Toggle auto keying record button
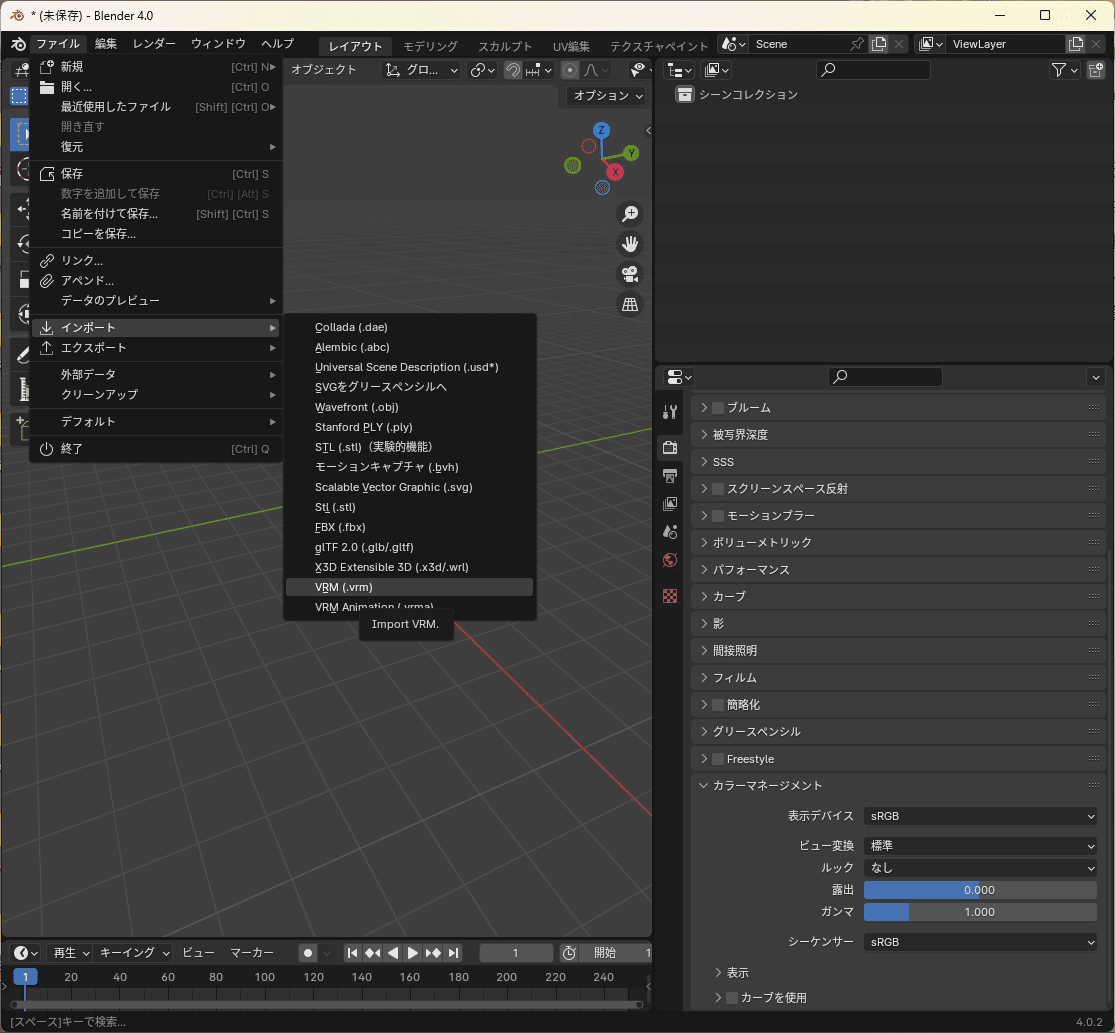Image resolution: width=1115 pixels, height=1033 pixels. pos(308,953)
